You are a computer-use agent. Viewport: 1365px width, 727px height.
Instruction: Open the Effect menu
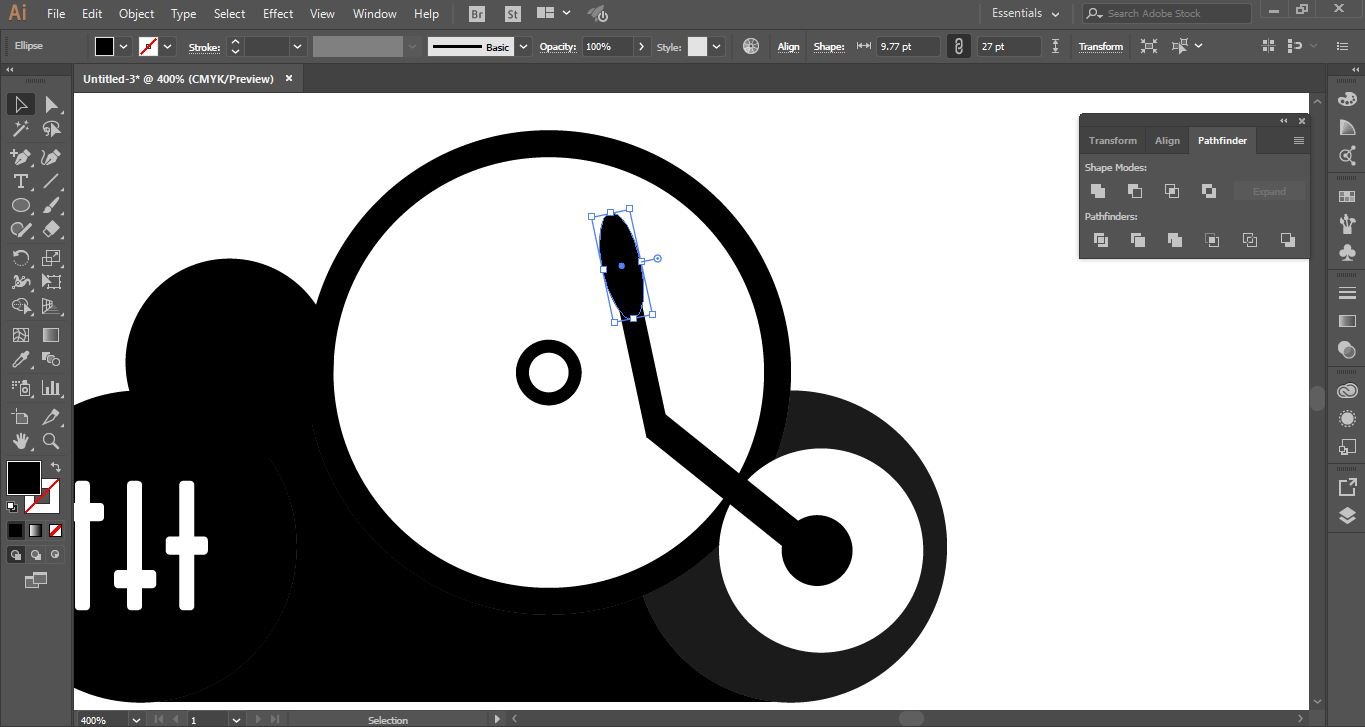[x=278, y=14]
